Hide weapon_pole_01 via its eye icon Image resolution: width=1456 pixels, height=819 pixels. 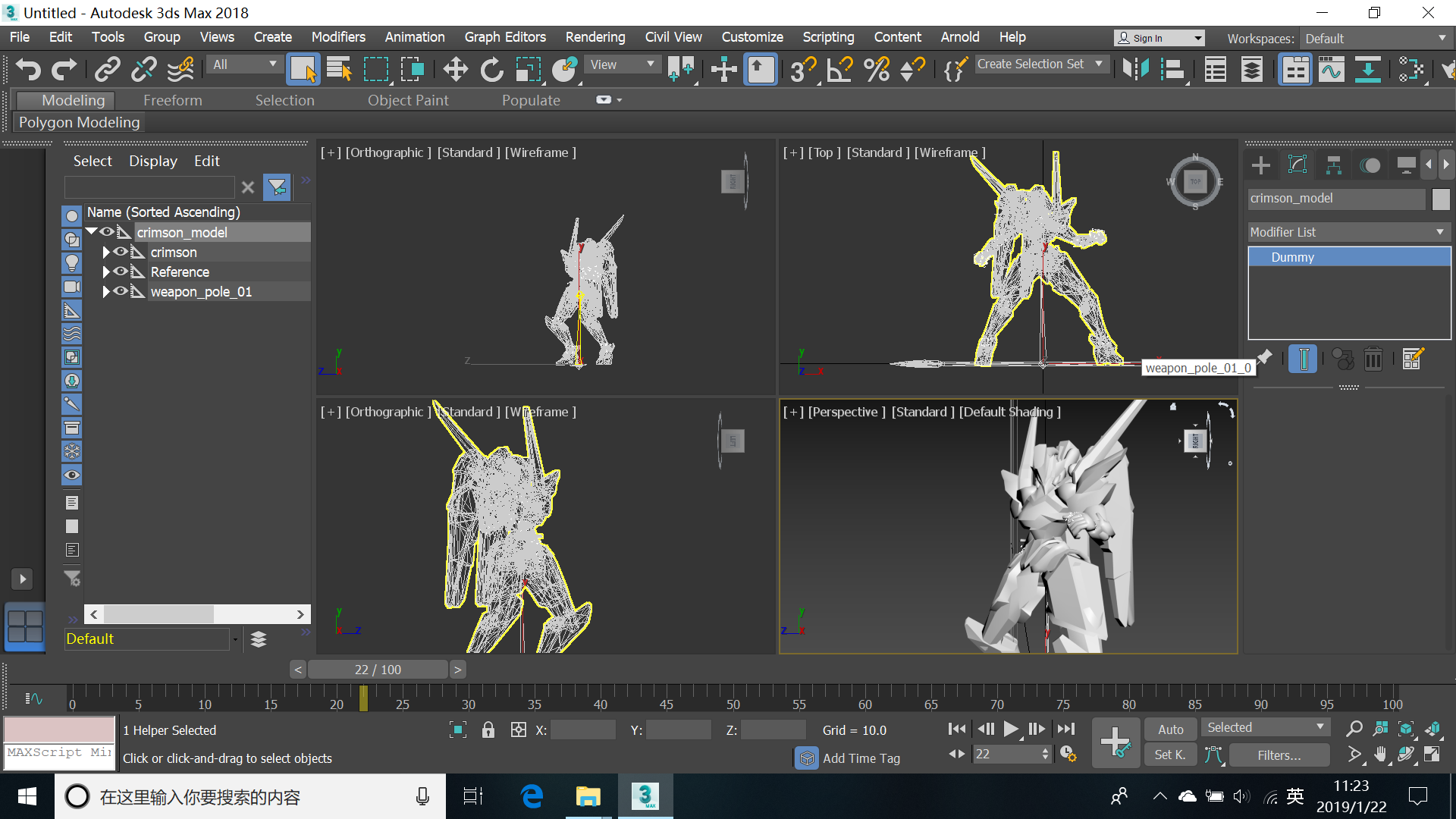(121, 291)
